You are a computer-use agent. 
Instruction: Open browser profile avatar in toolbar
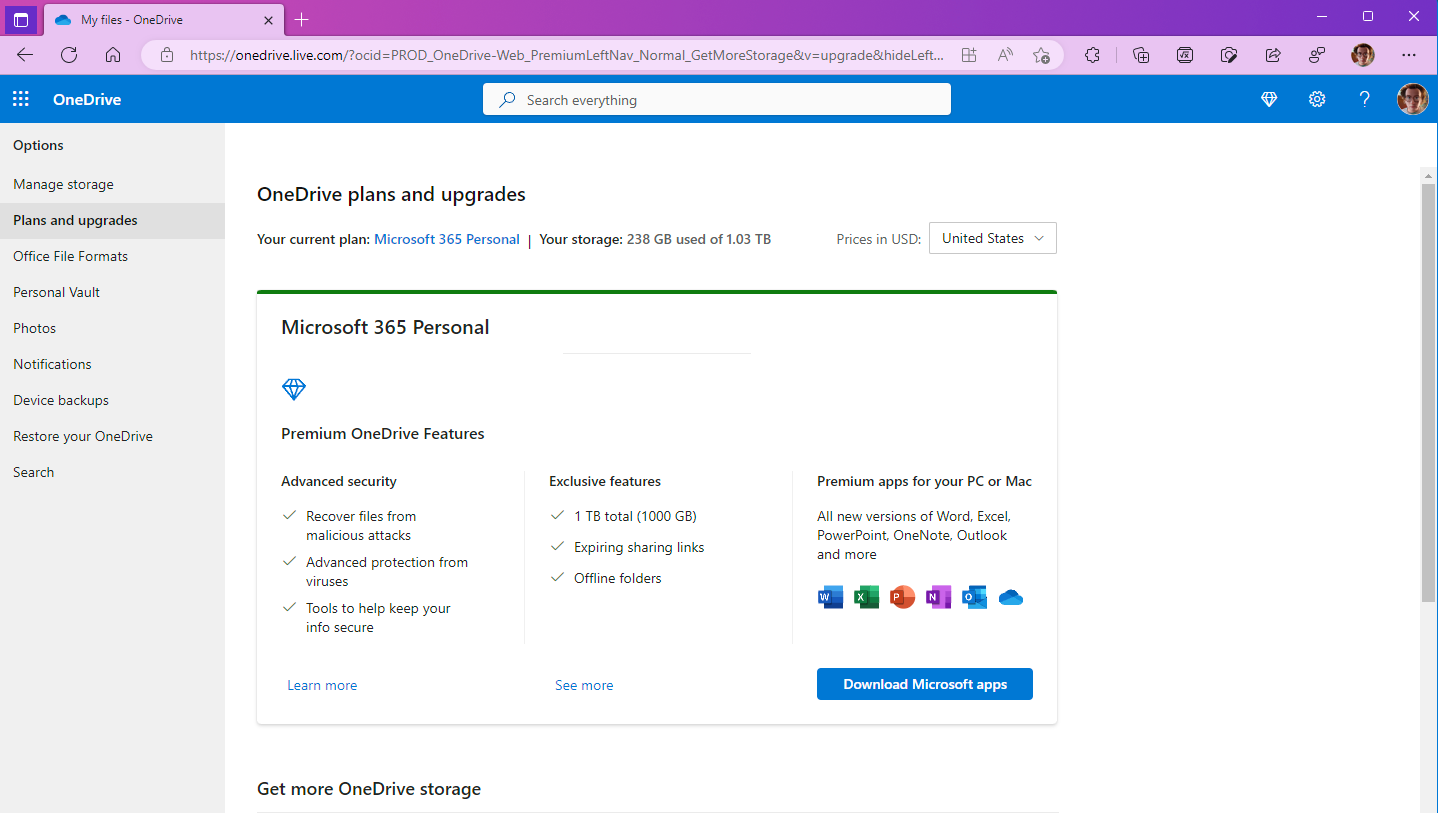tap(1363, 55)
